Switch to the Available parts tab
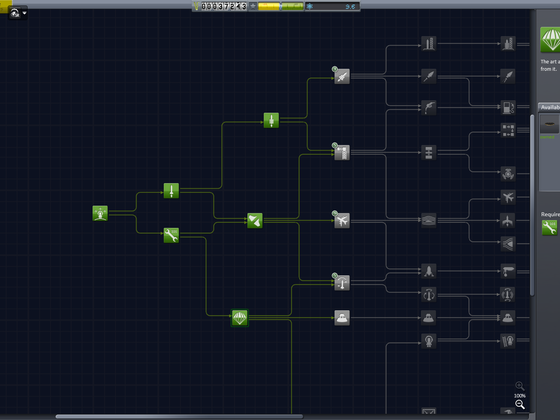The image size is (560, 420). click(549, 107)
